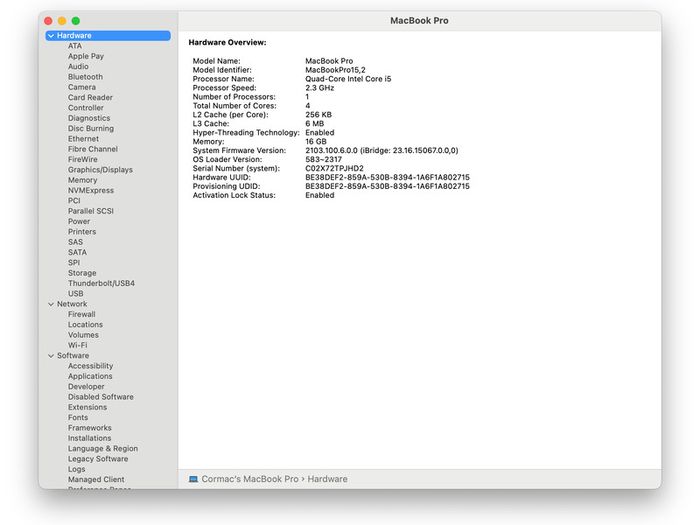Screen dimensions: 700x525
Task: Select Developer in the sidebar
Action: point(86,387)
